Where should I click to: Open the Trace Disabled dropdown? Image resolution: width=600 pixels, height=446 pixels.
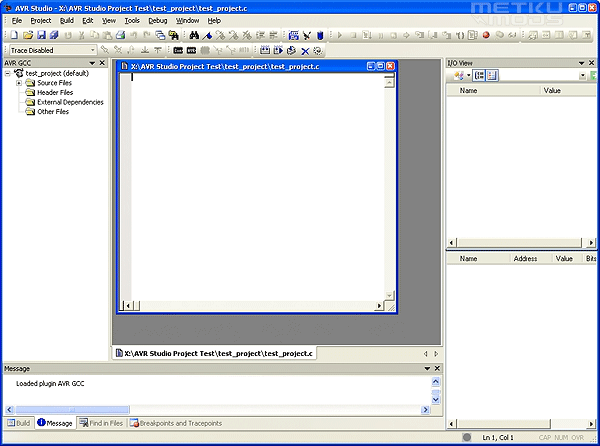(x=92, y=50)
